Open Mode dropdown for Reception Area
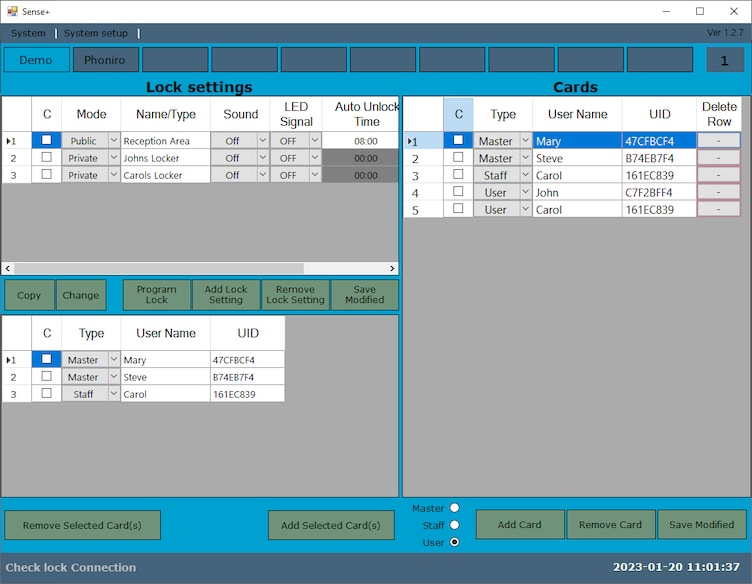Viewport: 752px width, 584px height. (x=114, y=140)
